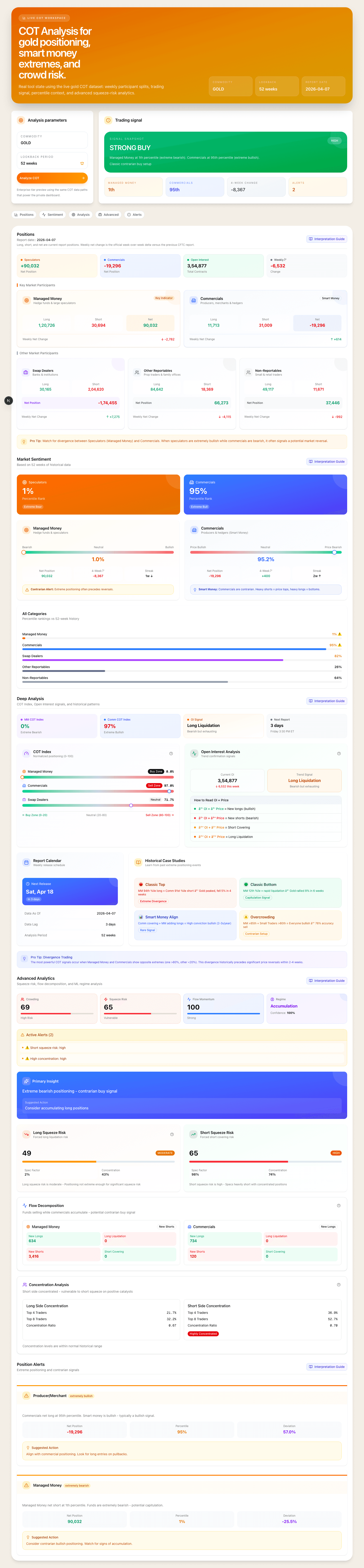Click the Historical Case Studies book icon
The image size is (364, 1568).
tap(139, 862)
